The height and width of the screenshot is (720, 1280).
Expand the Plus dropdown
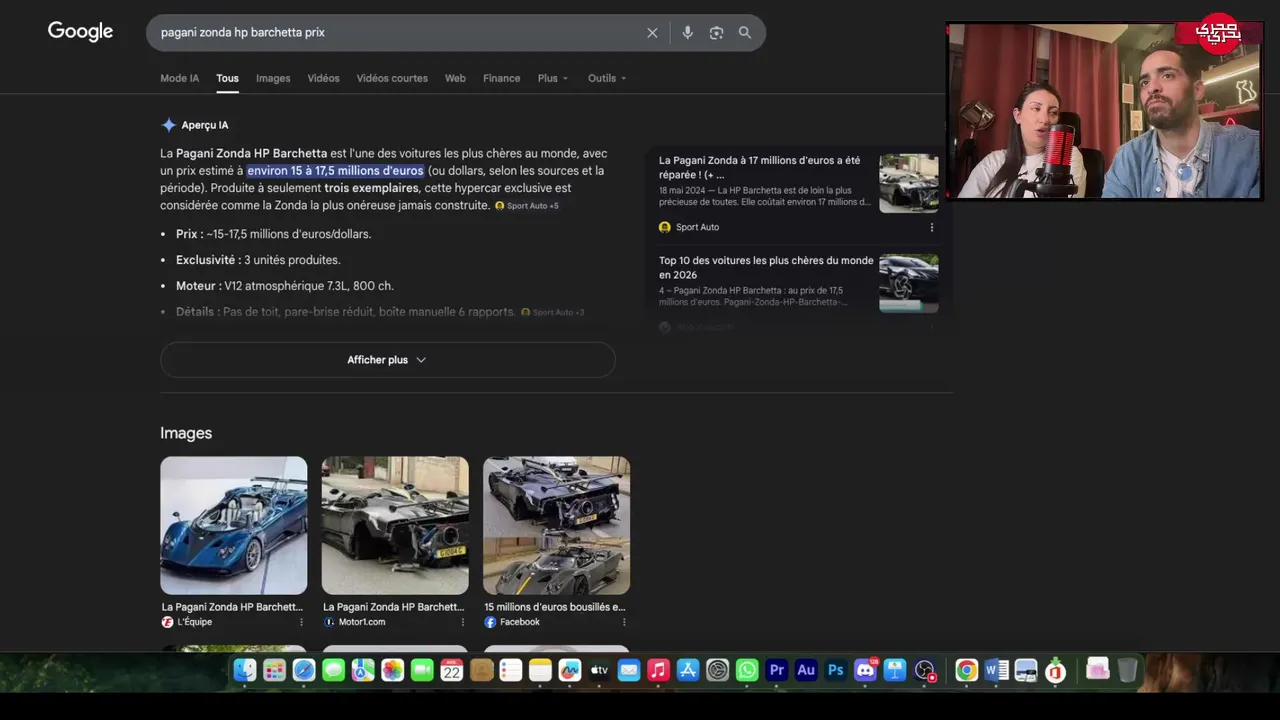point(552,78)
